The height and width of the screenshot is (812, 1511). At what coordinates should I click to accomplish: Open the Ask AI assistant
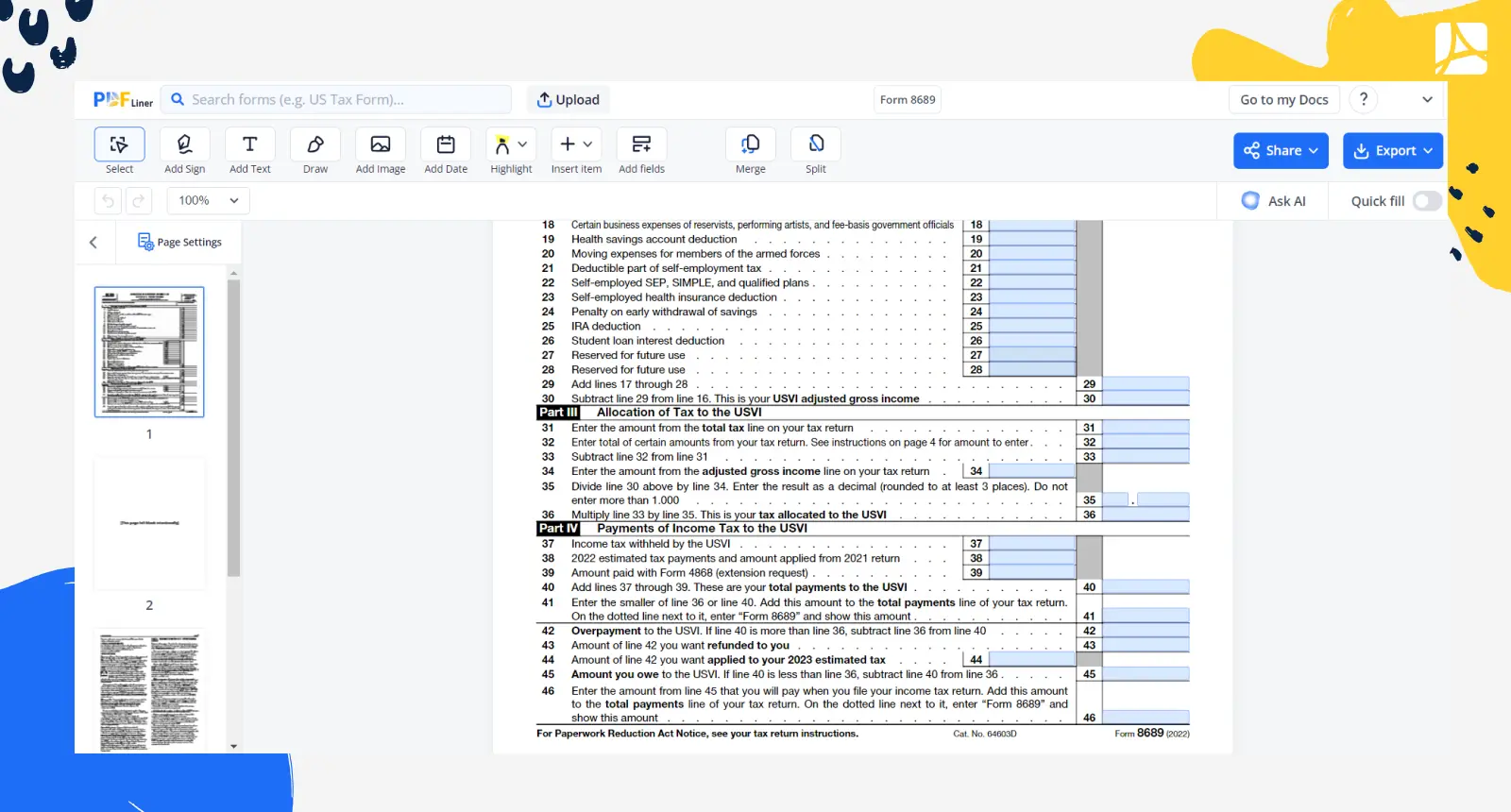(x=1274, y=201)
